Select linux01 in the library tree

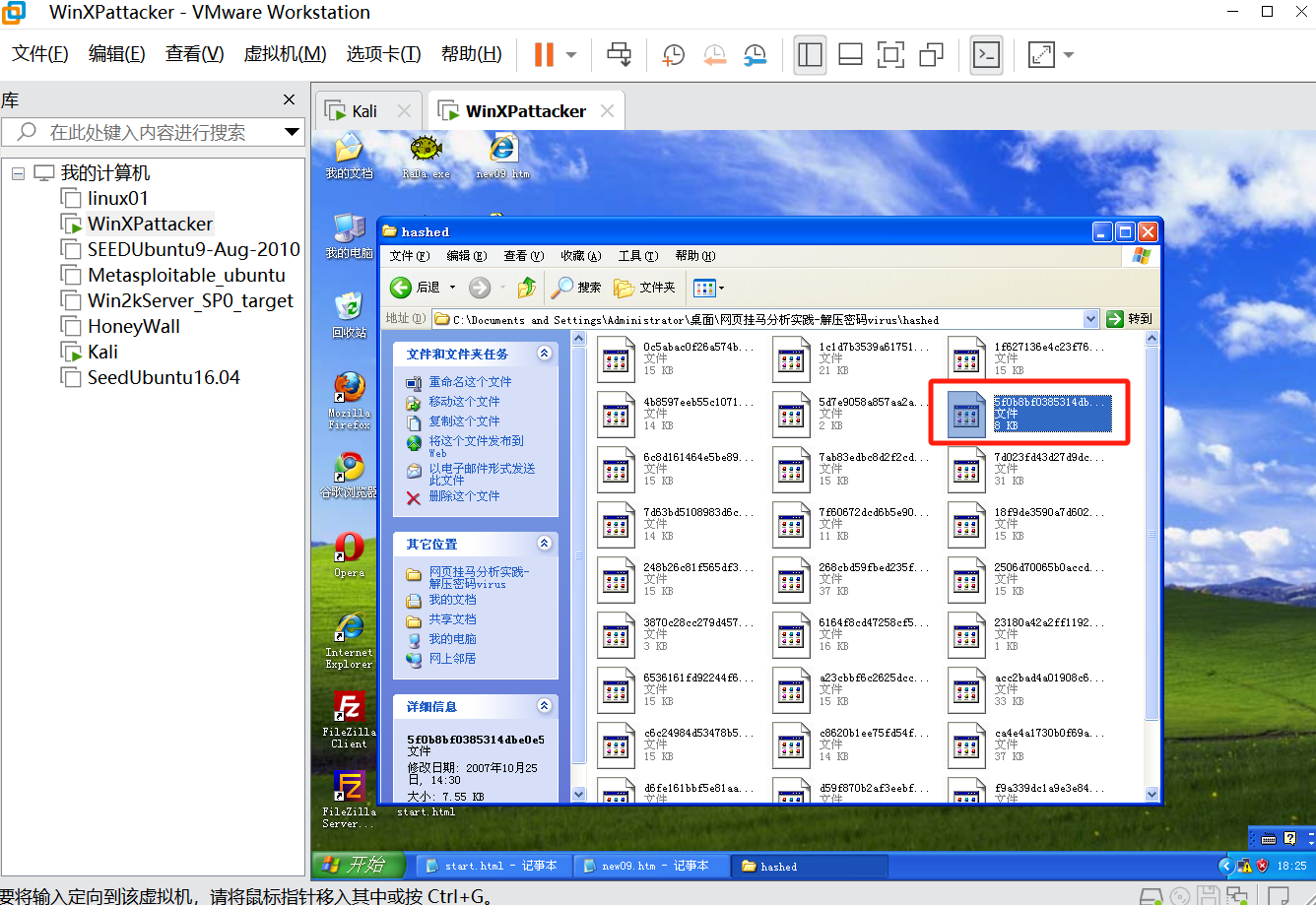(117, 198)
